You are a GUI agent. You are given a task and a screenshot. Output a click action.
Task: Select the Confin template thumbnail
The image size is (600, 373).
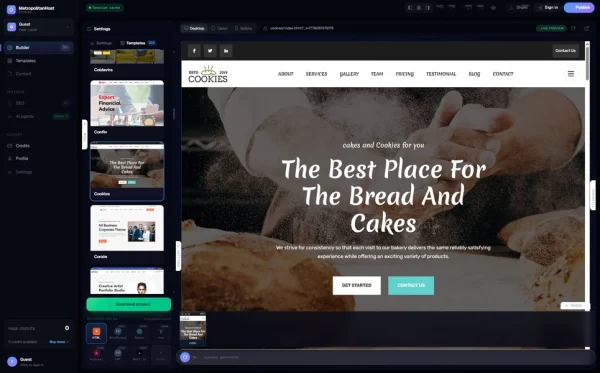coord(127,103)
